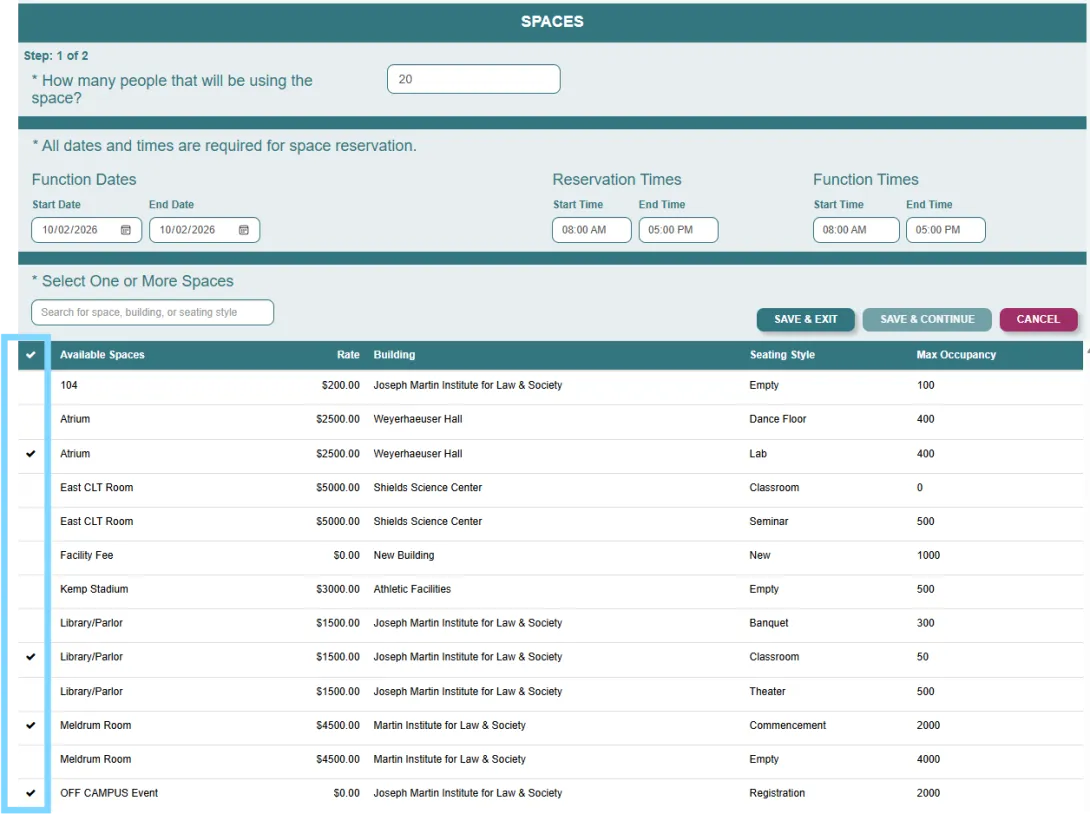The height and width of the screenshot is (814, 1090).
Task: Click the Max Occupancy column header
Action: 956,355
